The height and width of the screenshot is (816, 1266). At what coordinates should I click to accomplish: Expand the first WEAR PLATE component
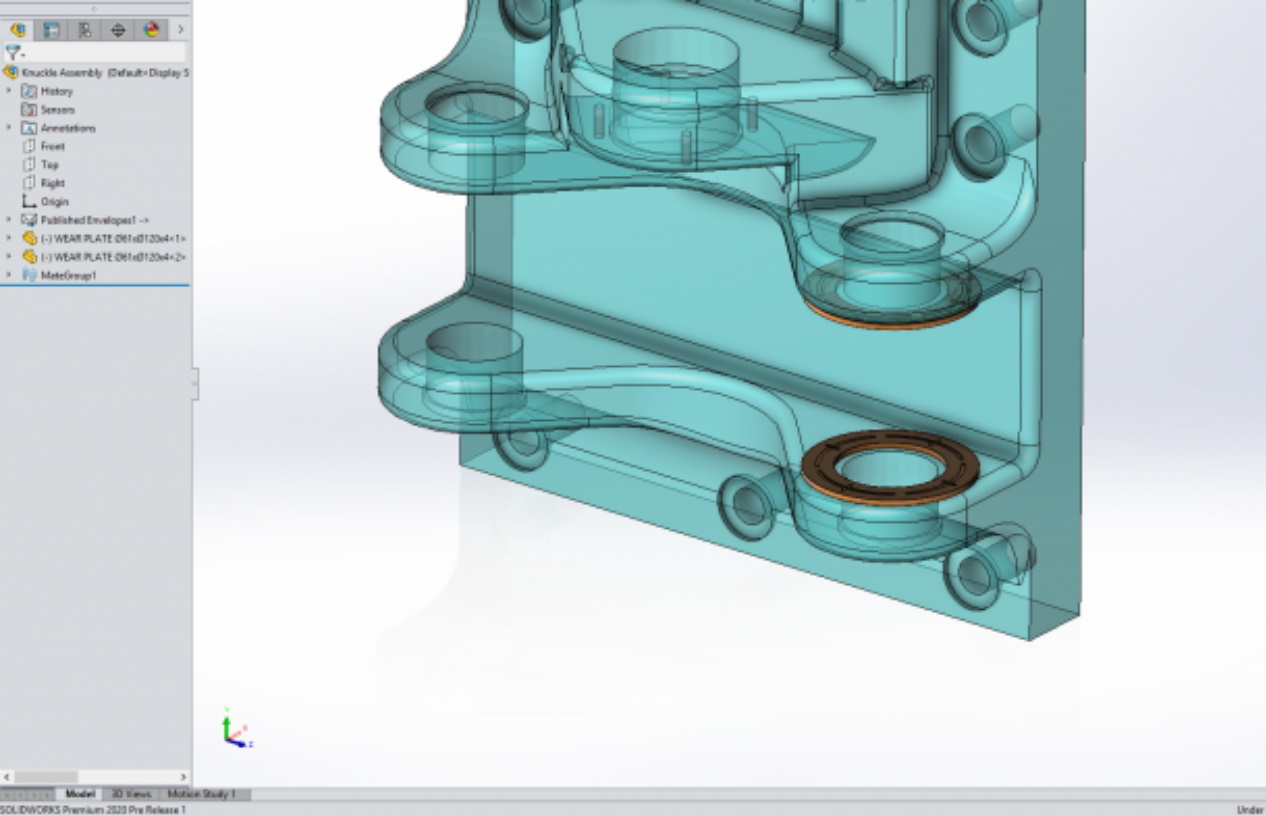[x=9, y=239]
